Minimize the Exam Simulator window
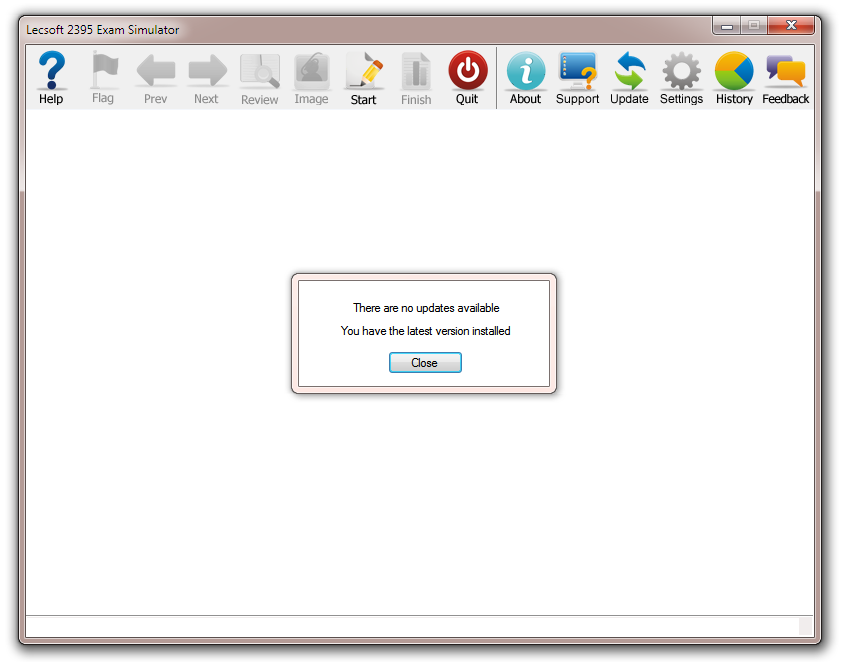Viewport: 842px width, 662px height. tap(727, 25)
